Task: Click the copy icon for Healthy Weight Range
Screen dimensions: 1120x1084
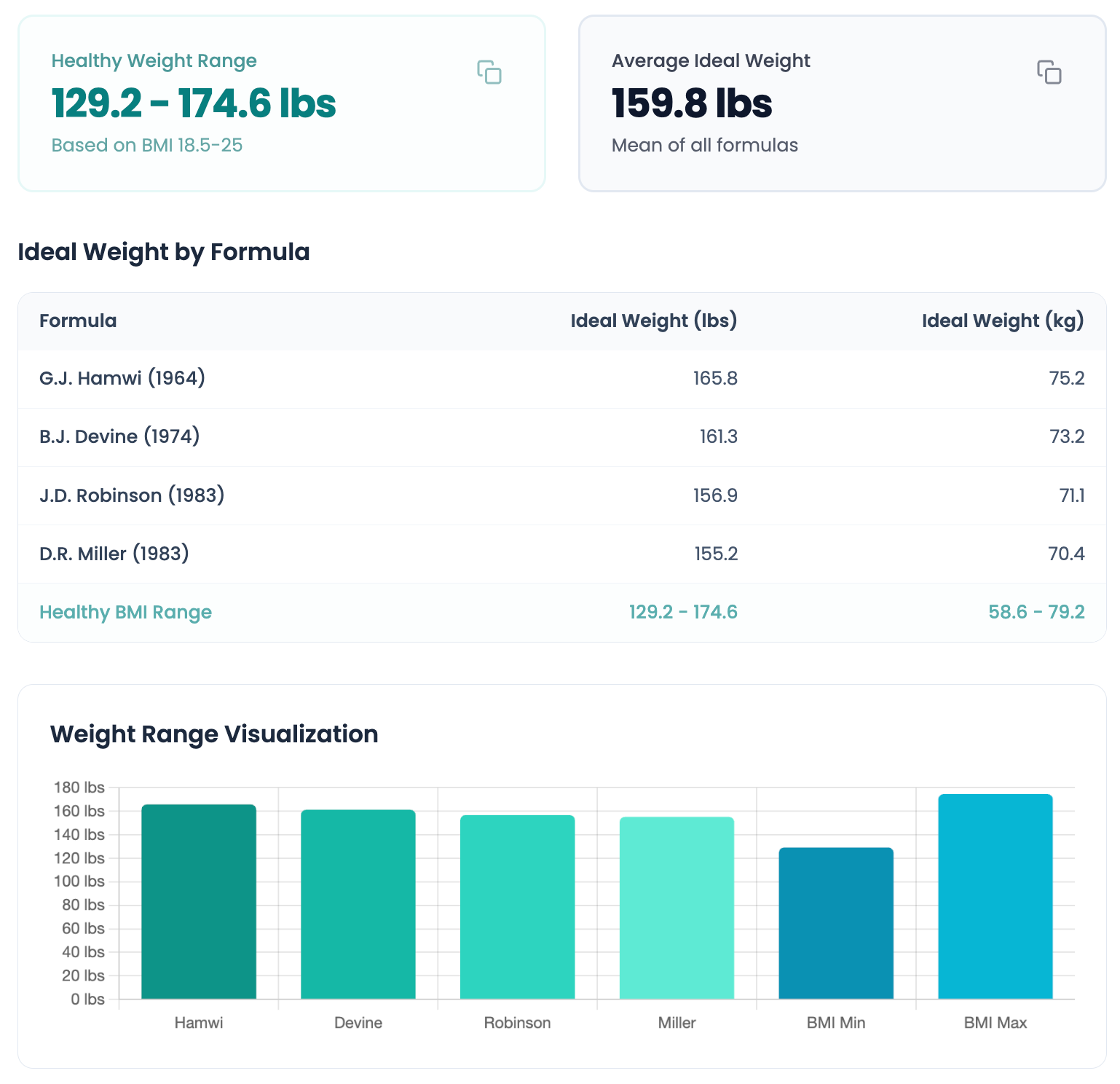Action: pyautogui.click(x=489, y=74)
